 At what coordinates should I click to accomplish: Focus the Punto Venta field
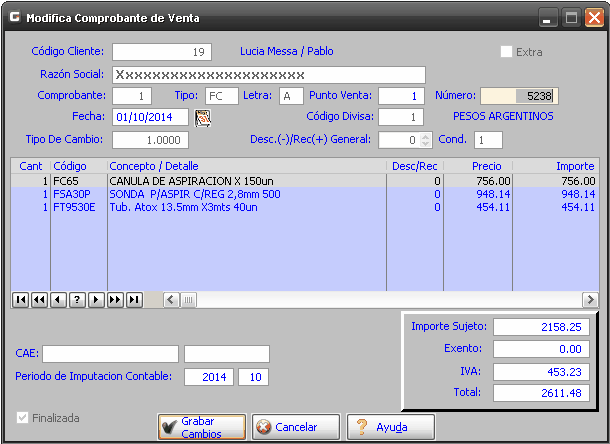[x=401, y=96]
